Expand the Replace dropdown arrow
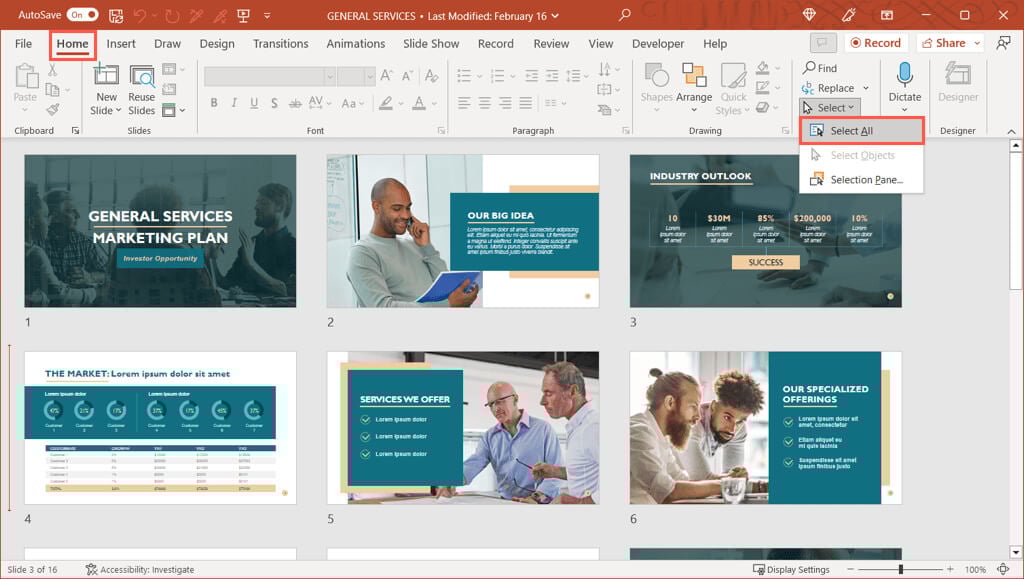This screenshot has width=1024, height=579. point(865,88)
